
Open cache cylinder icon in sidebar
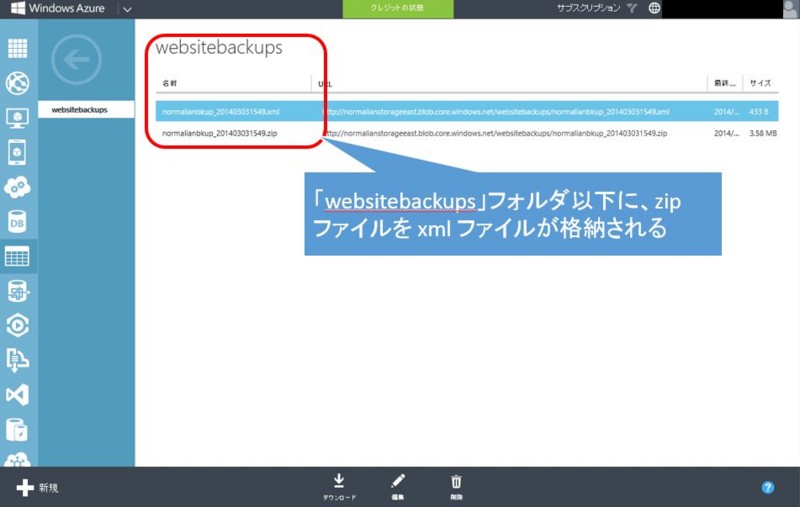[17, 429]
